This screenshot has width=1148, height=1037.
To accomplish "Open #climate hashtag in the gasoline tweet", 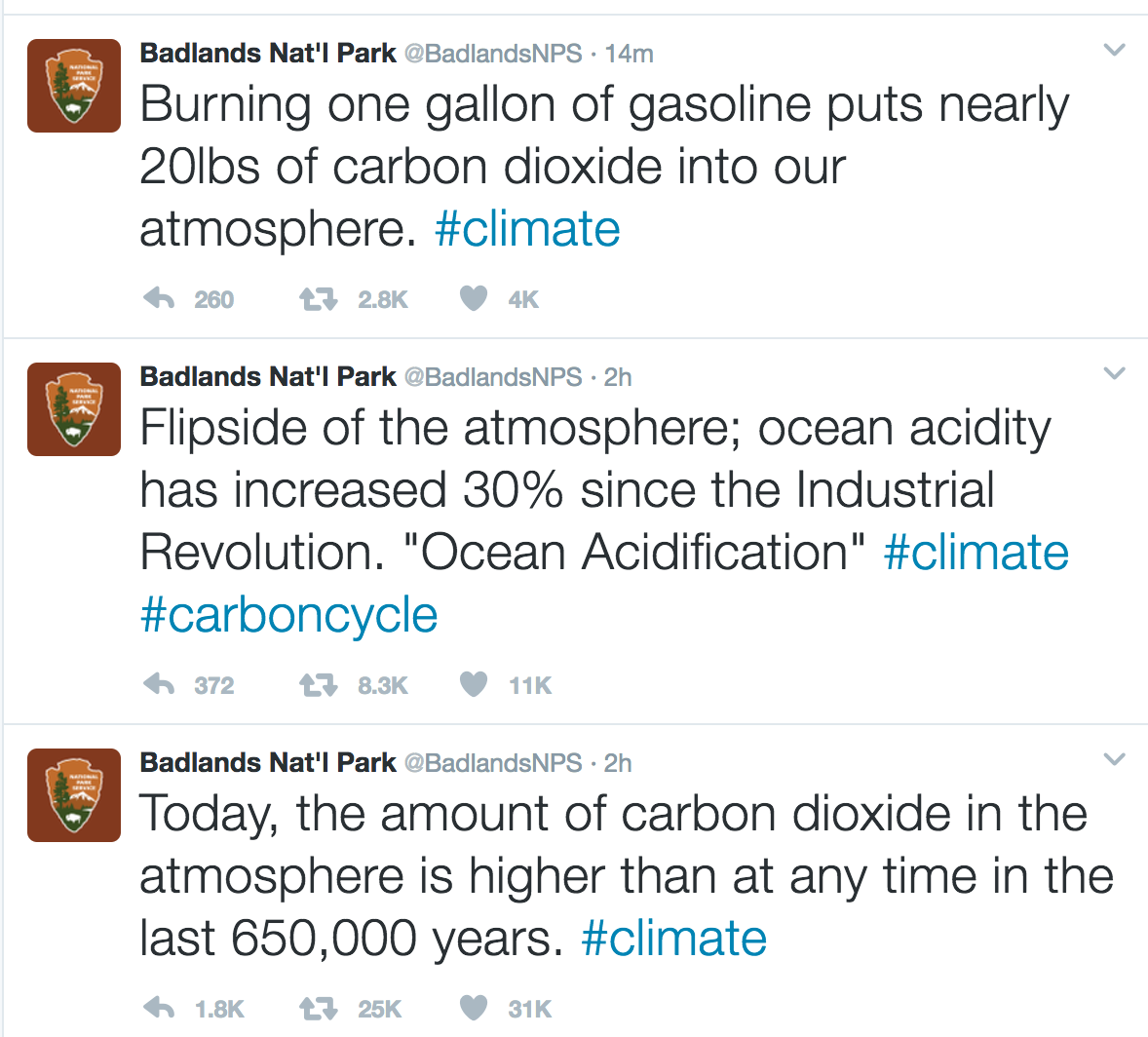I will (x=527, y=230).
